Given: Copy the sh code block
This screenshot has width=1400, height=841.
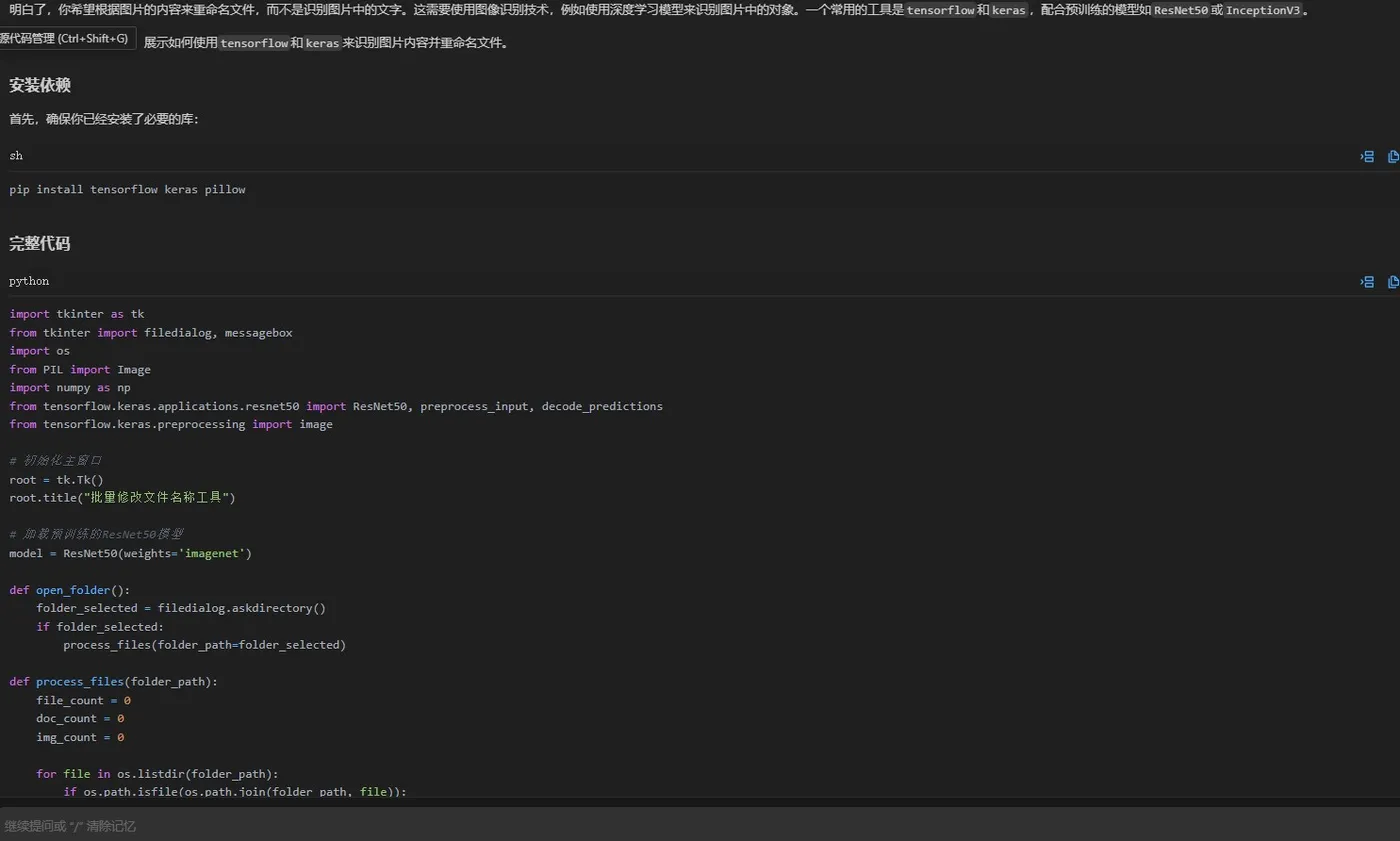Looking at the screenshot, I should 1393,156.
